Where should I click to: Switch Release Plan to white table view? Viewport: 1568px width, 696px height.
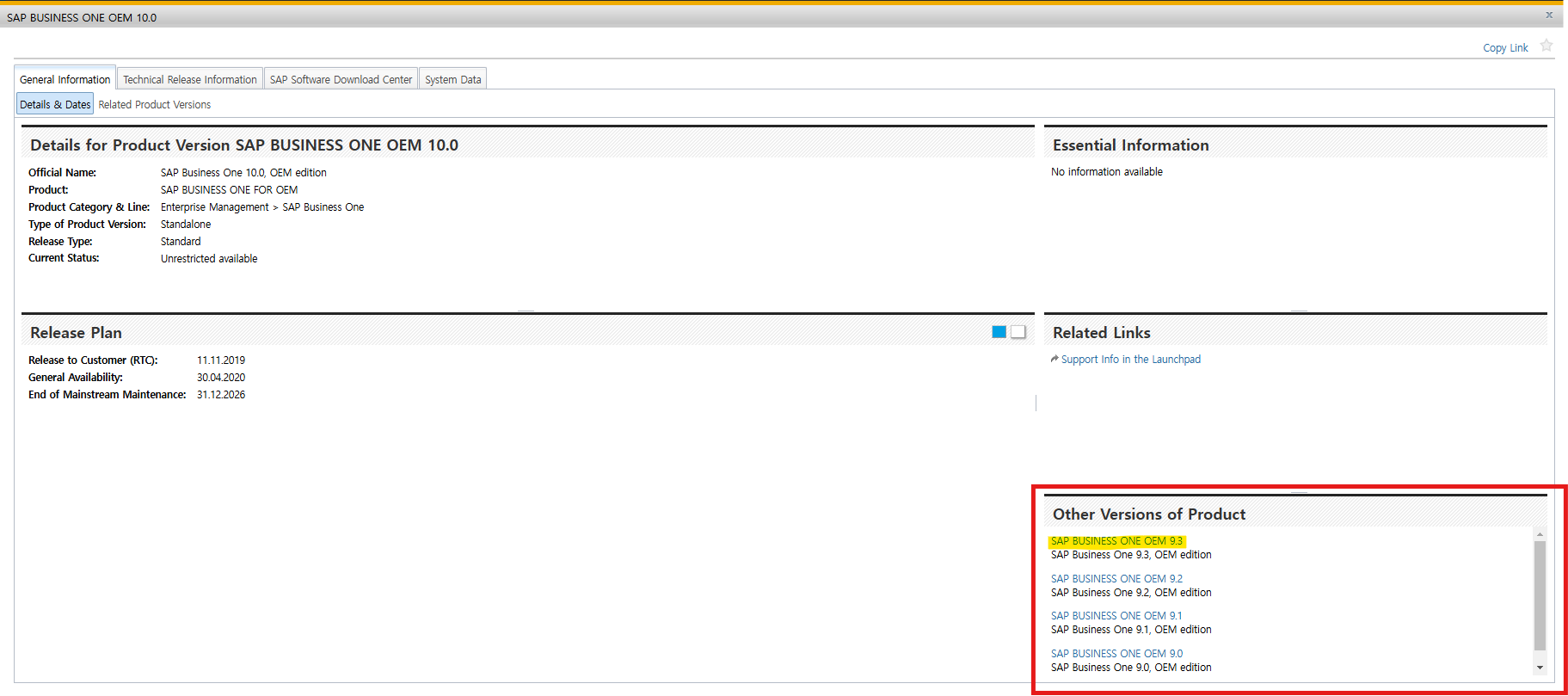[x=1018, y=332]
